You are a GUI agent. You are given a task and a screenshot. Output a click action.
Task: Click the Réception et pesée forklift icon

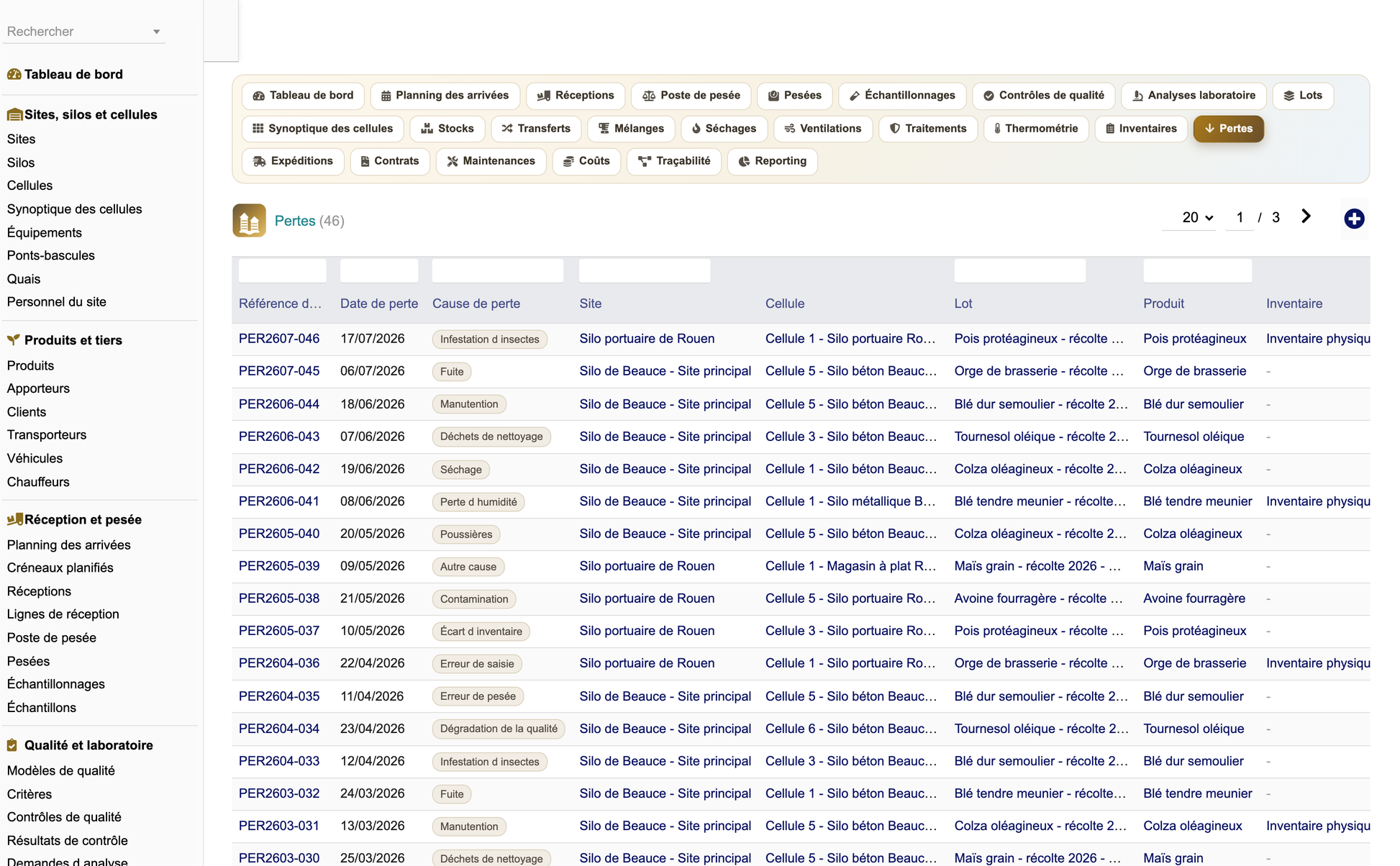coord(14,519)
